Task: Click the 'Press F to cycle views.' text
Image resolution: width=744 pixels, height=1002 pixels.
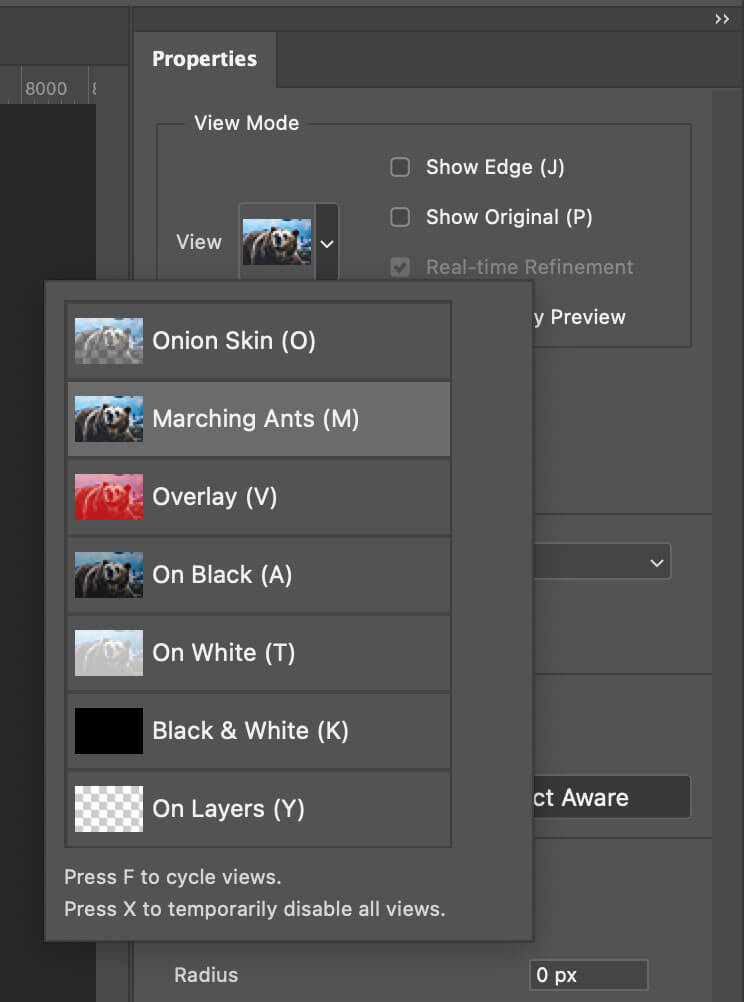Action: point(173,877)
